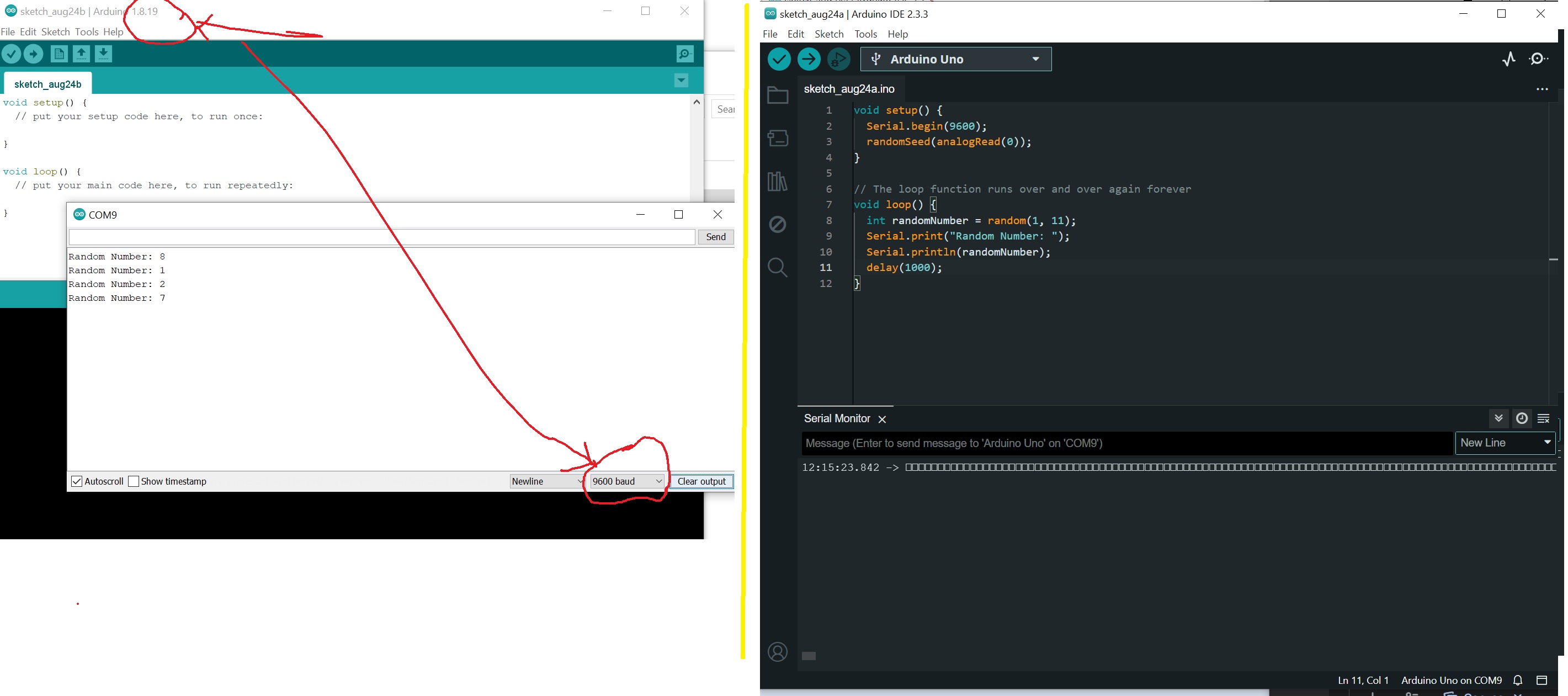Open Serial Monitor in Arduino 1.8.19 toolbar
The height and width of the screenshot is (696, 1568).
pyautogui.click(x=684, y=54)
